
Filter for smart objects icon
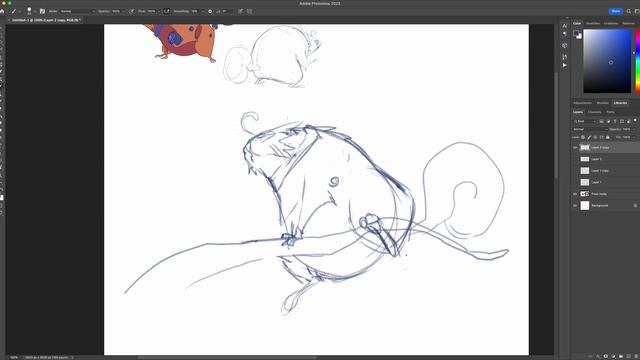[x=629, y=121]
